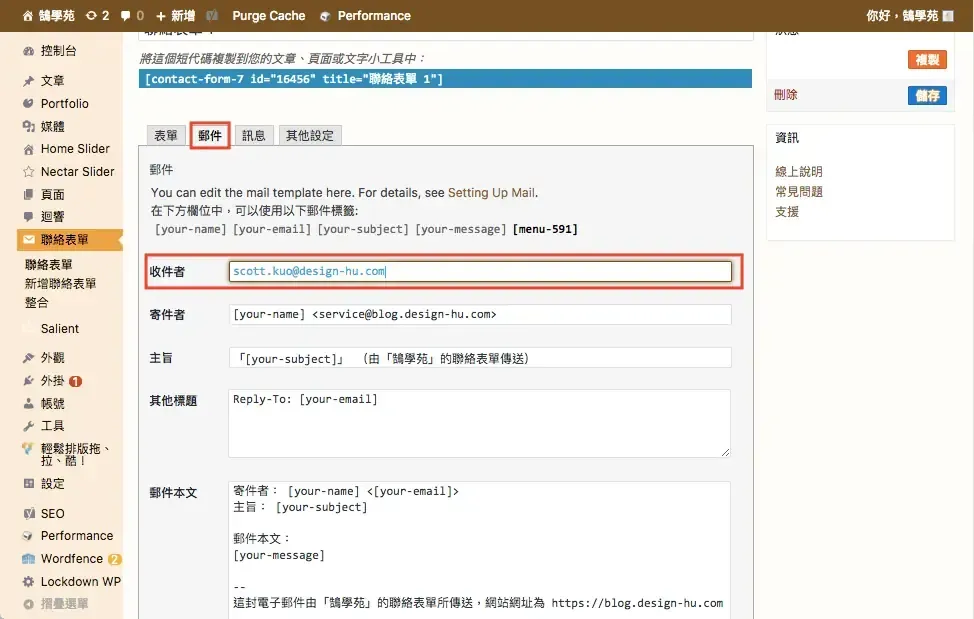Grab the 其他標題 textarea resize handle
Viewport: 974px width, 619px height.
[726, 453]
